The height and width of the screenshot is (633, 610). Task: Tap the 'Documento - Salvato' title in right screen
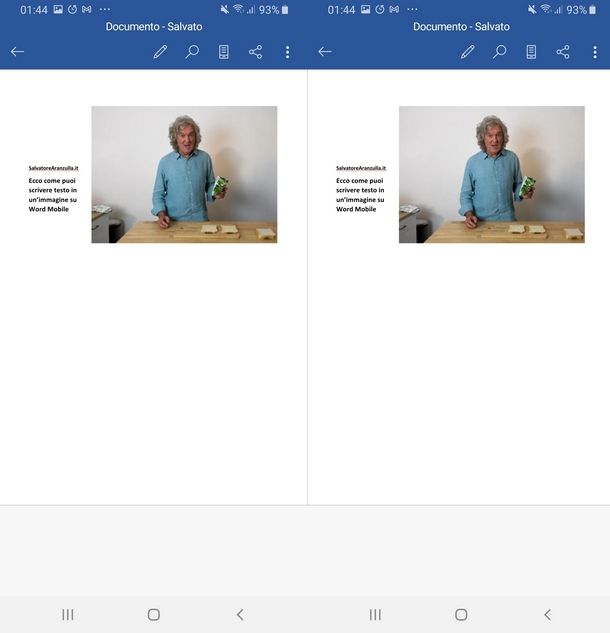click(x=461, y=27)
